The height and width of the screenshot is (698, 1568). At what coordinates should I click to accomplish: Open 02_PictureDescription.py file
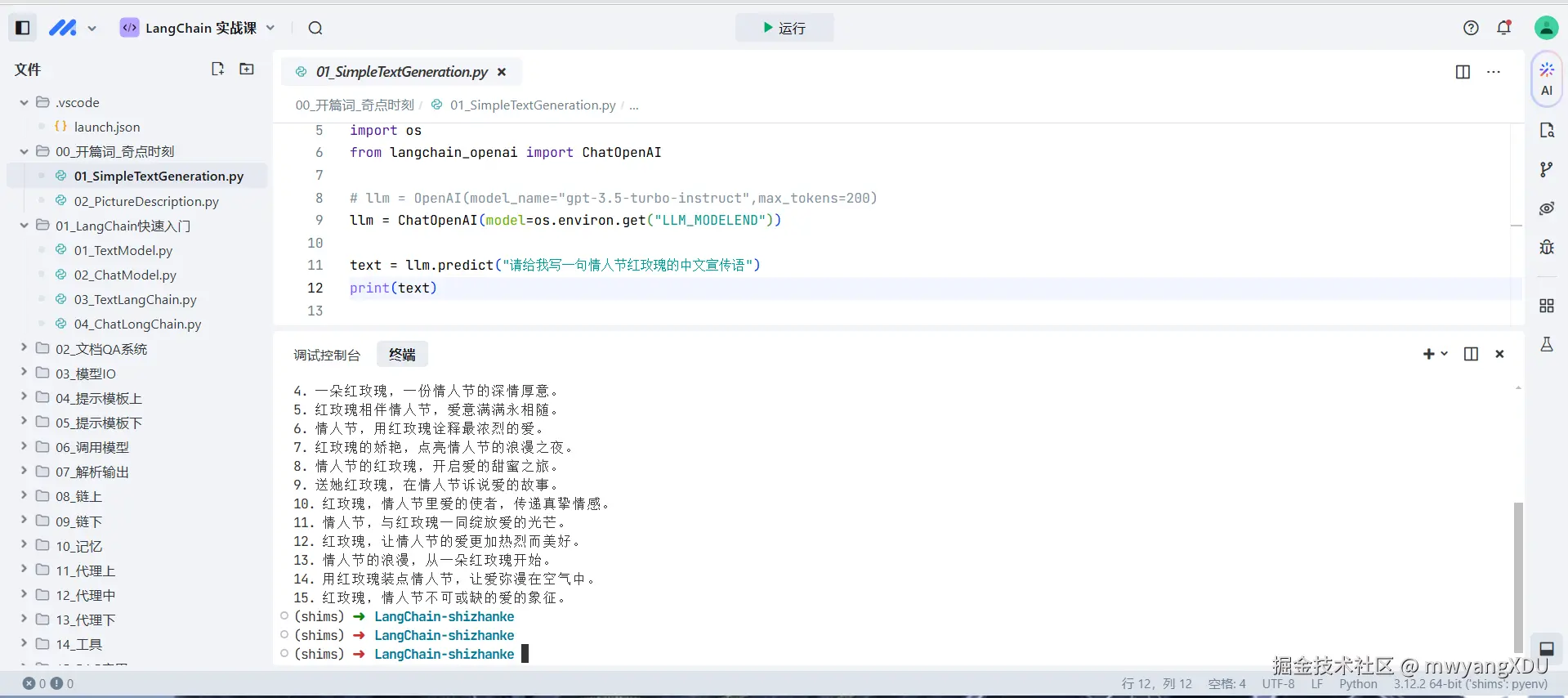click(x=146, y=201)
